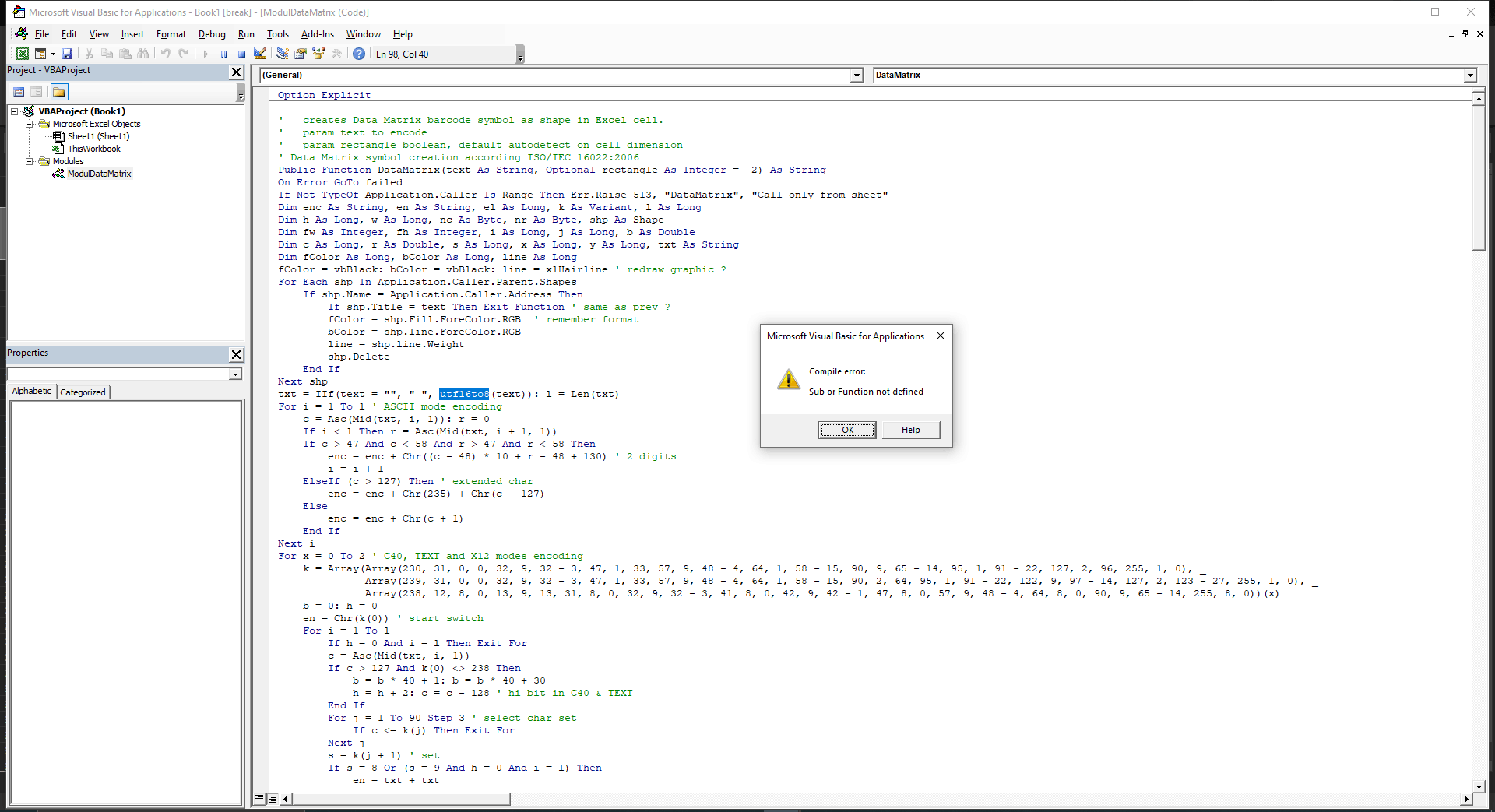Open the Add-Ins menu
The height and width of the screenshot is (812, 1495).
[x=318, y=34]
